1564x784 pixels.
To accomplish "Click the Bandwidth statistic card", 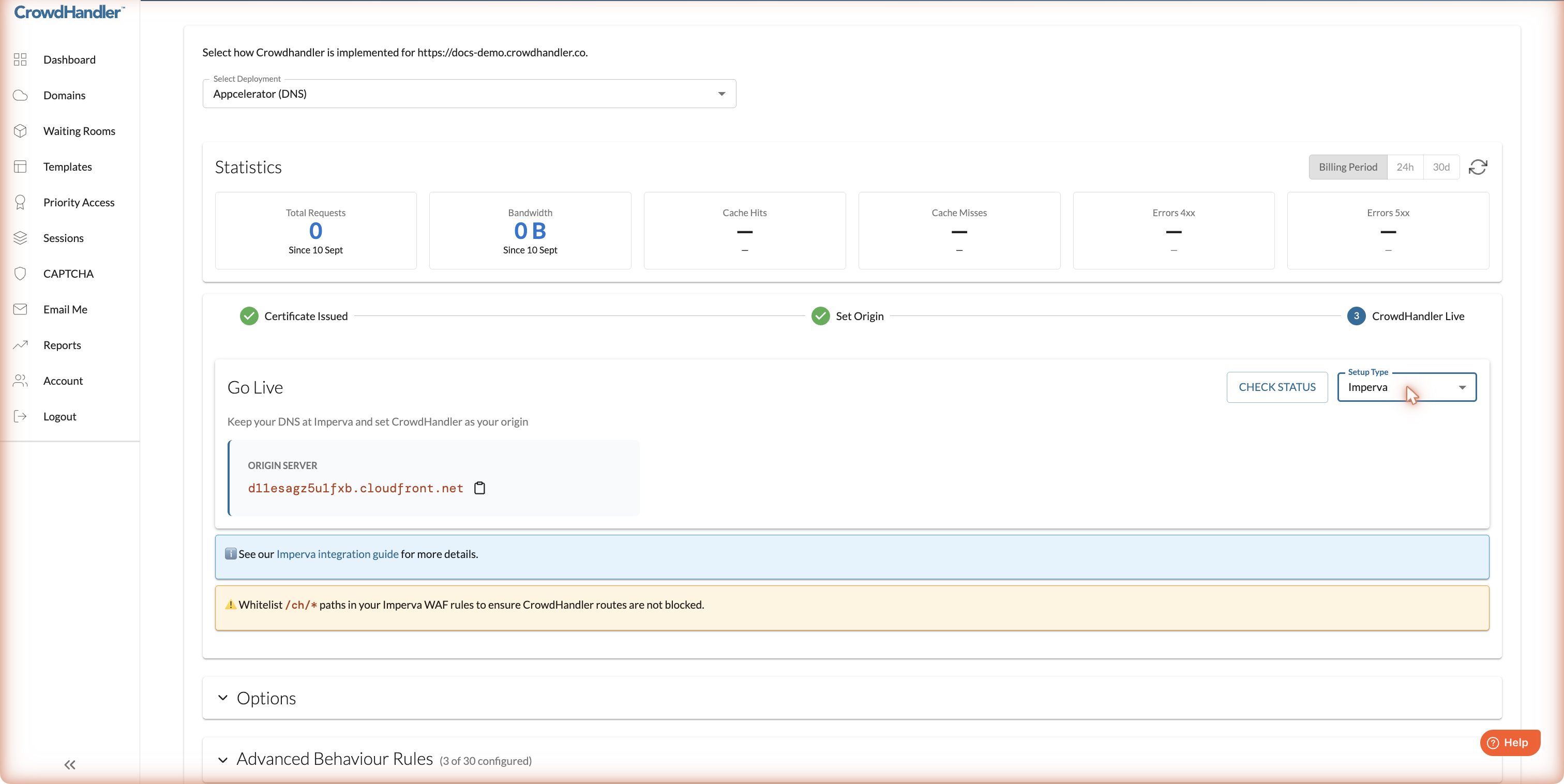I will pos(530,231).
